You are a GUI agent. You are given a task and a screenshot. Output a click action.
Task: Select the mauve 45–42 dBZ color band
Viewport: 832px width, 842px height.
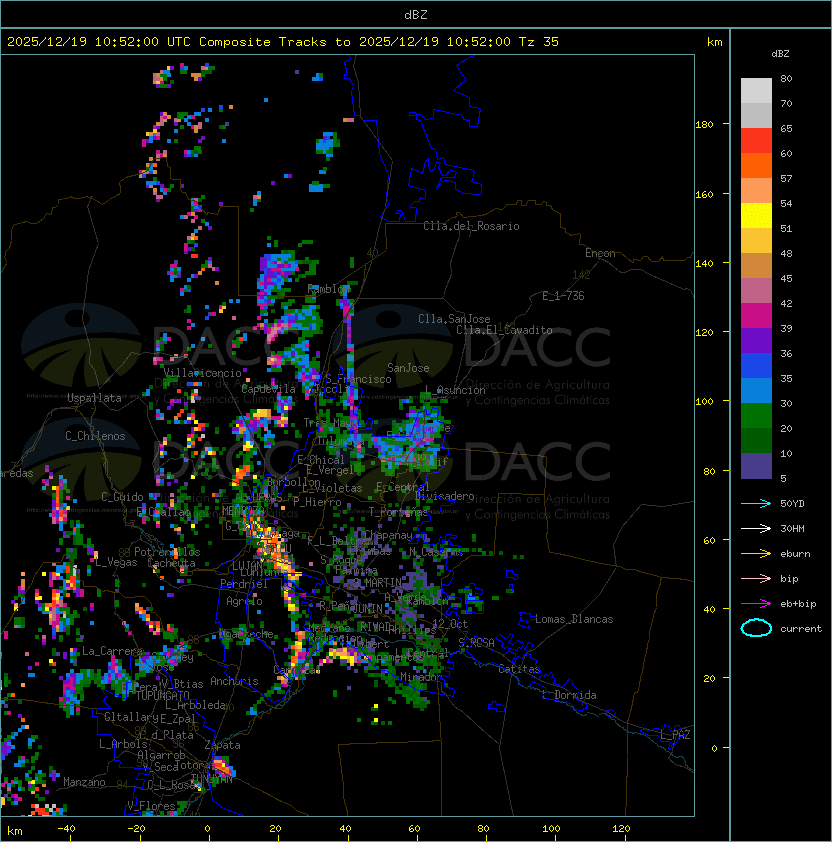(756, 291)
